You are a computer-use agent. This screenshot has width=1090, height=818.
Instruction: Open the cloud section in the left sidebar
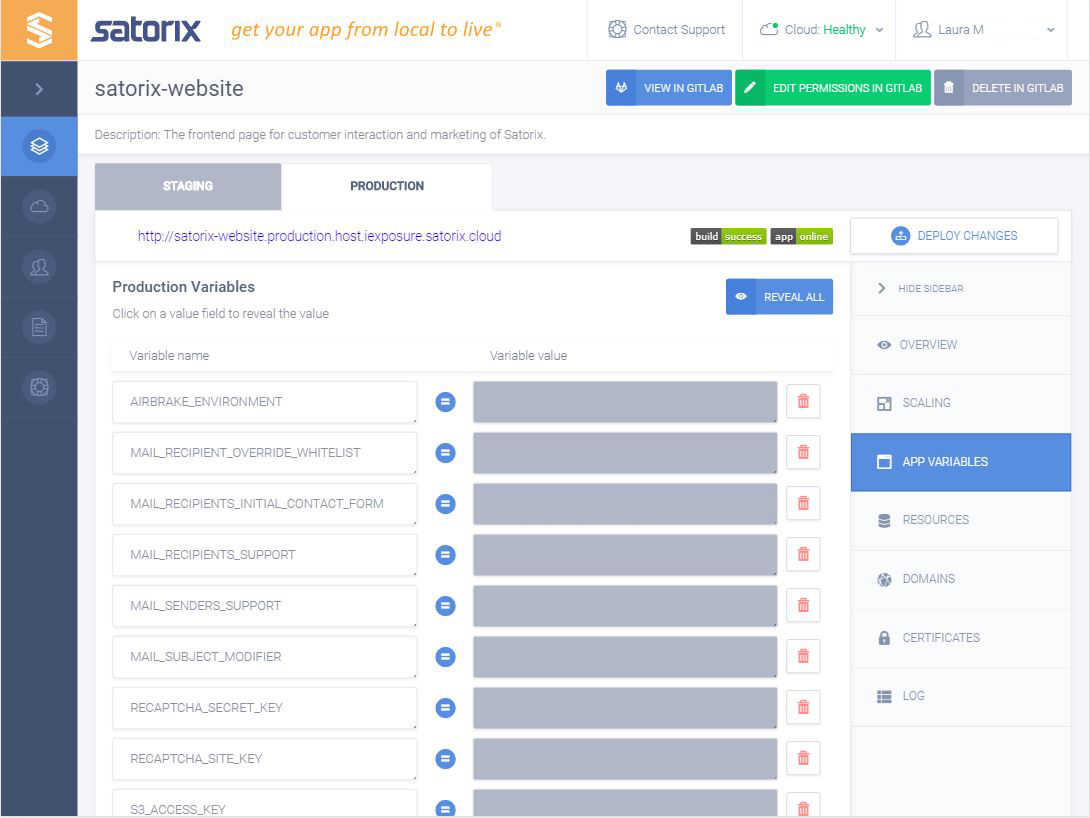[x=39, y=206]
